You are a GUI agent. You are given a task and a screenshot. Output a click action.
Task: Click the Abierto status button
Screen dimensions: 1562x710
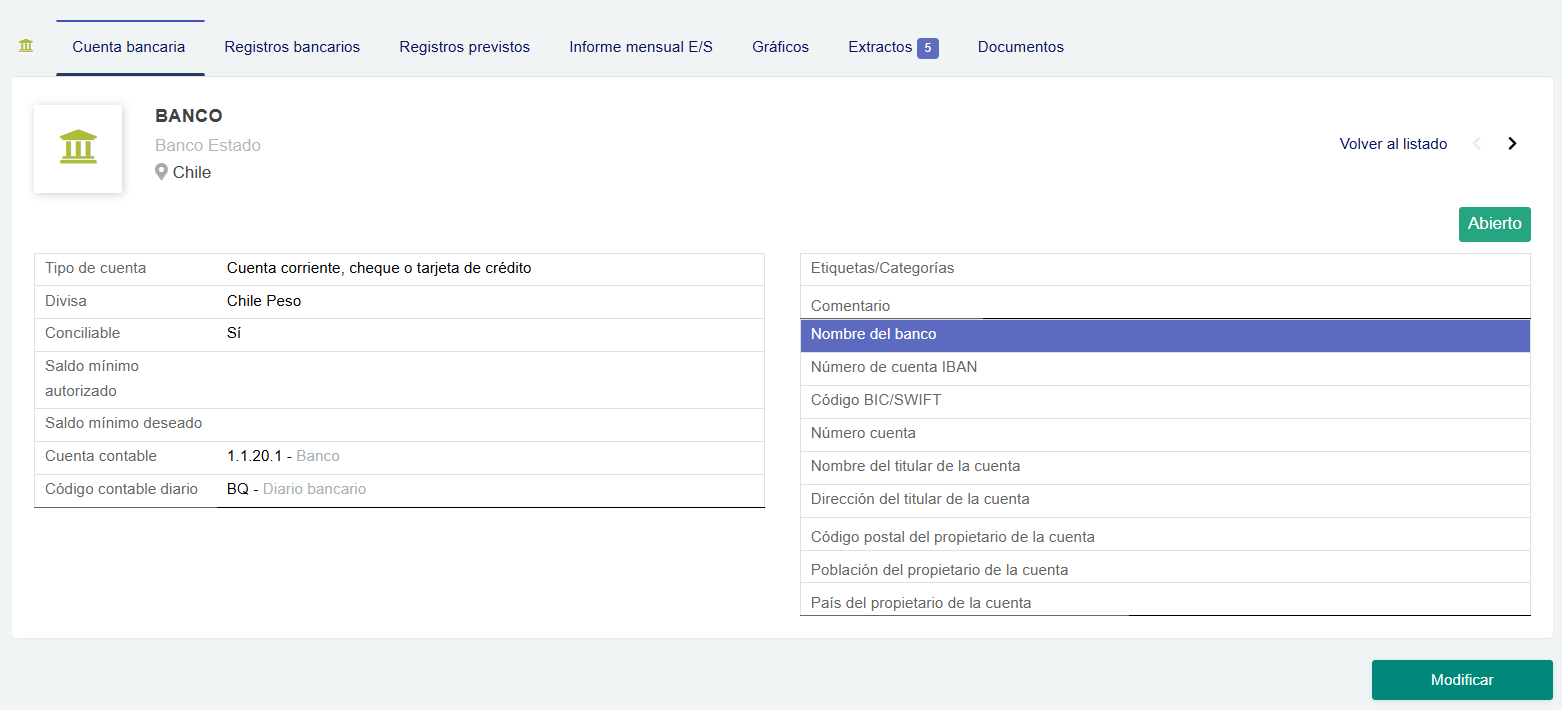(x=1494, y=223)
